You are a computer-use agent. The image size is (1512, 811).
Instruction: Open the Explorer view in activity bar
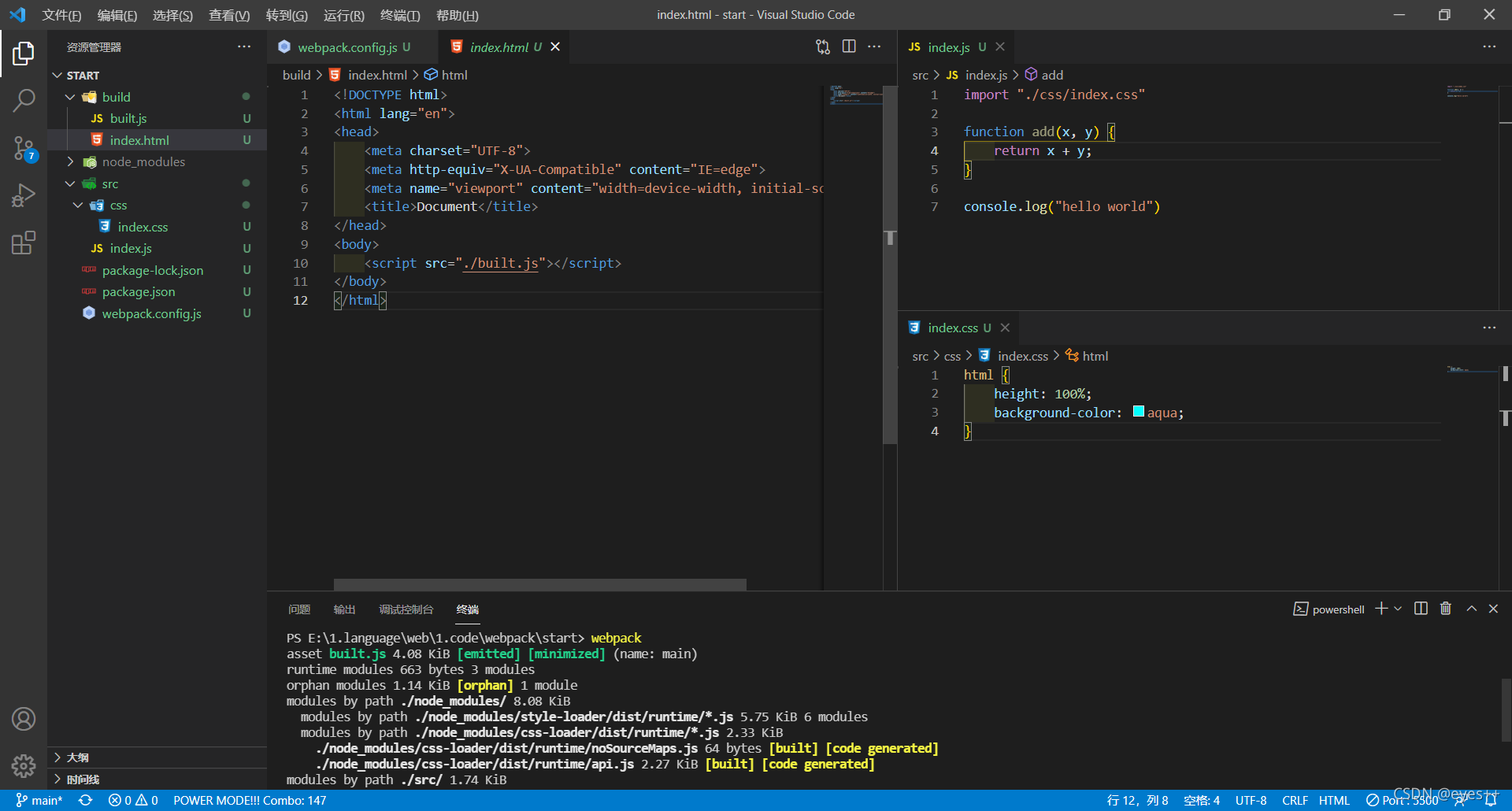pos(24,54)
